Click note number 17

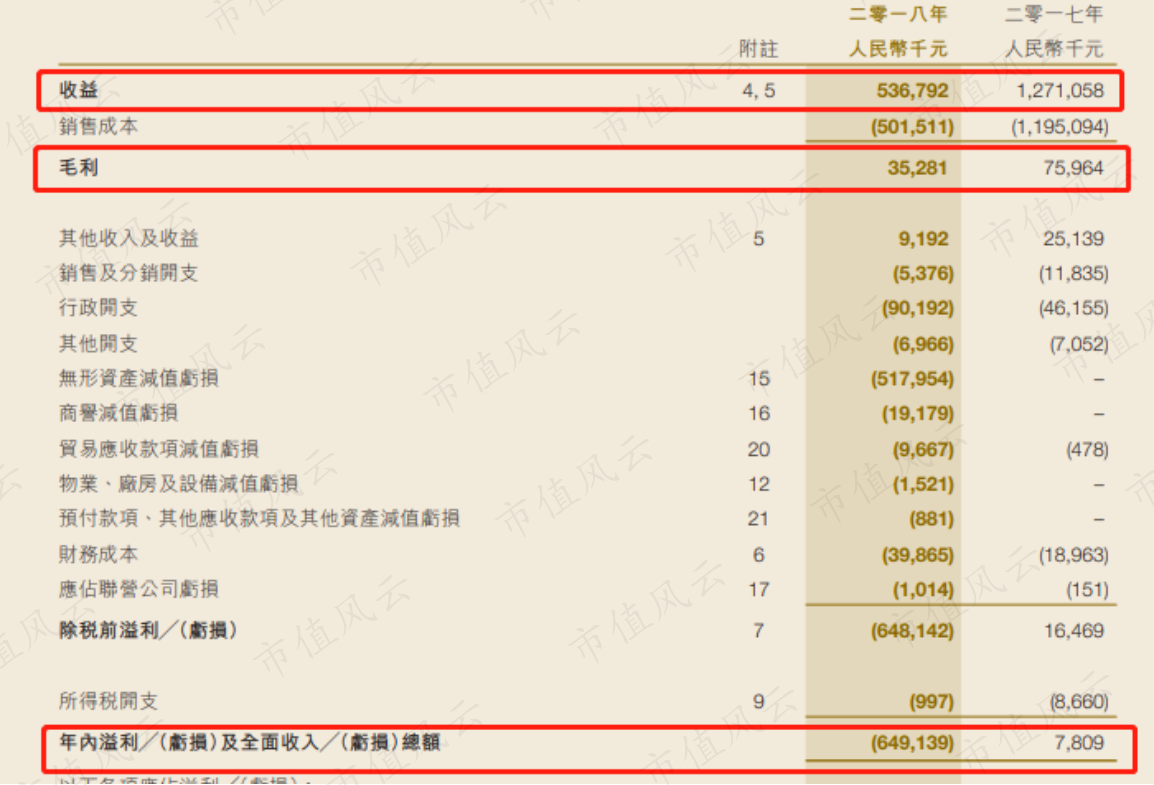pos(759,589)
